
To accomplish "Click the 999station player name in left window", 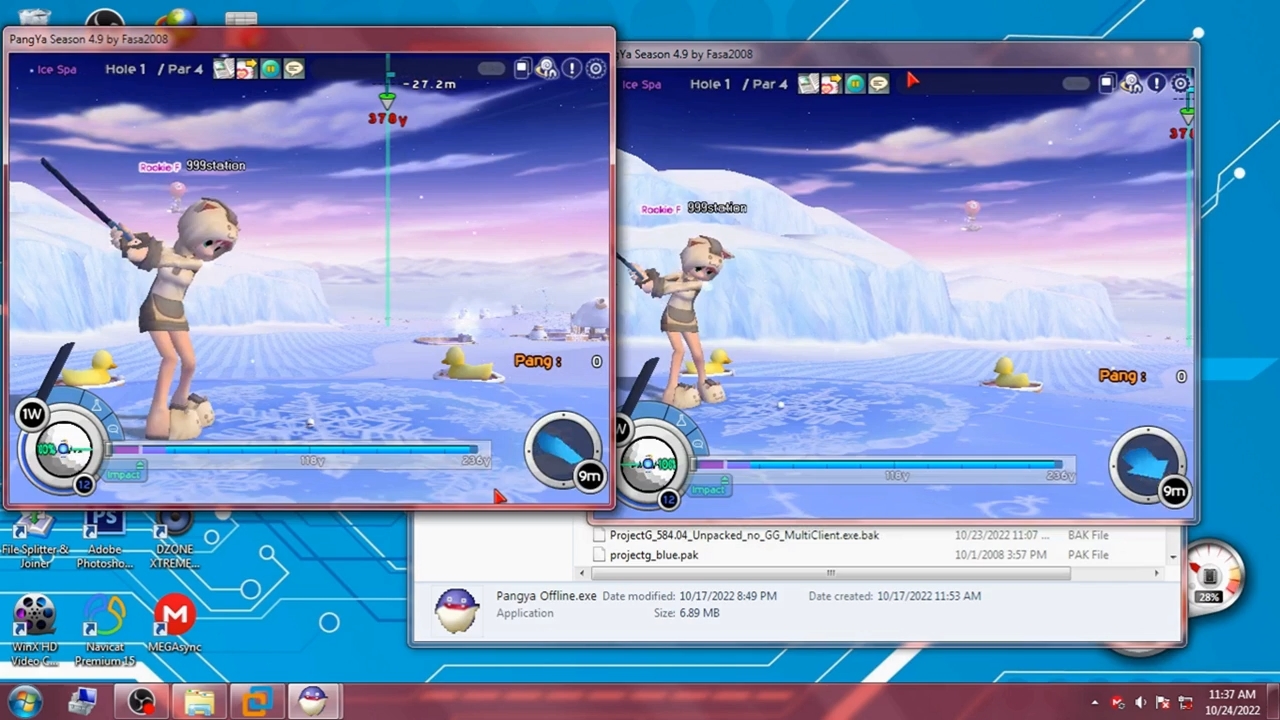I will pos(215,166).
